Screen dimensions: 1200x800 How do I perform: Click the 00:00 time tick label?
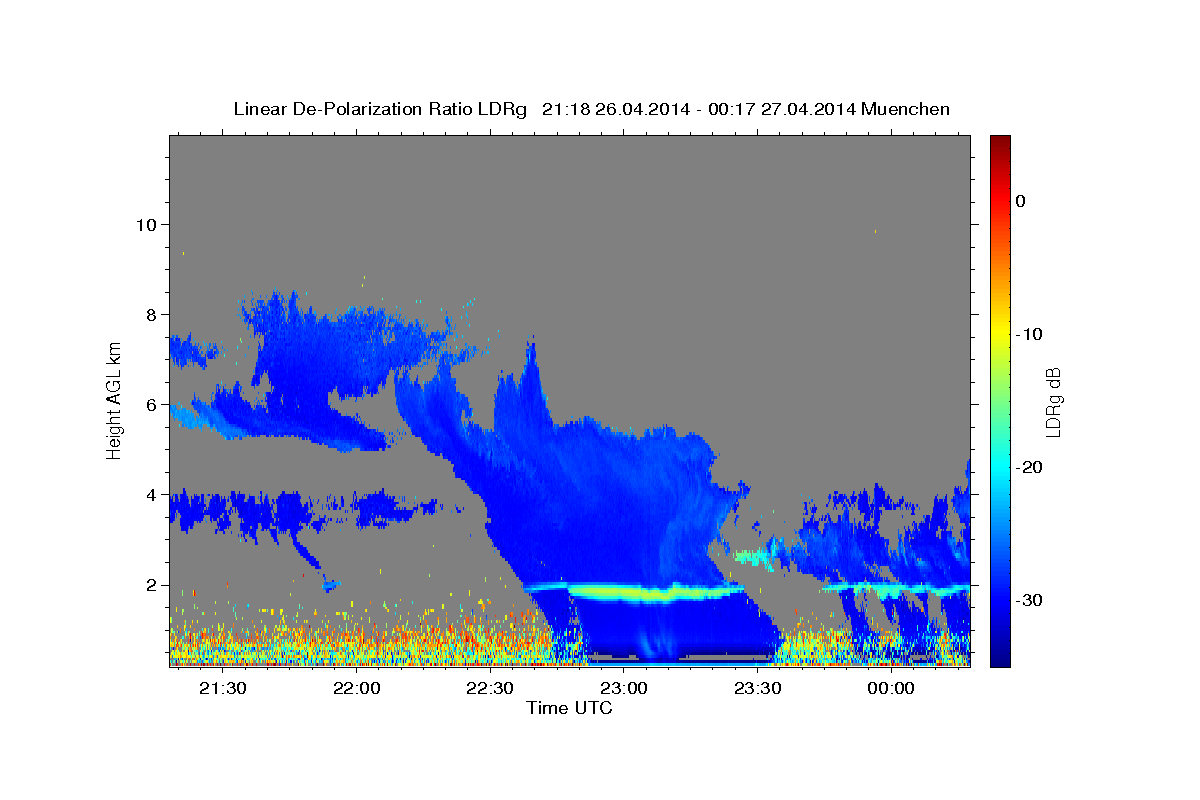click(890, 688)
